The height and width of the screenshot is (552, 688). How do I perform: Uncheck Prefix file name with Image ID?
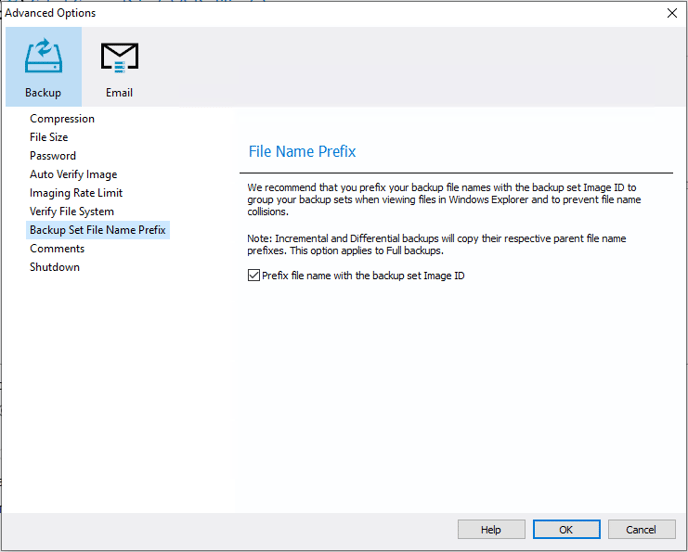tap(254, 276)
